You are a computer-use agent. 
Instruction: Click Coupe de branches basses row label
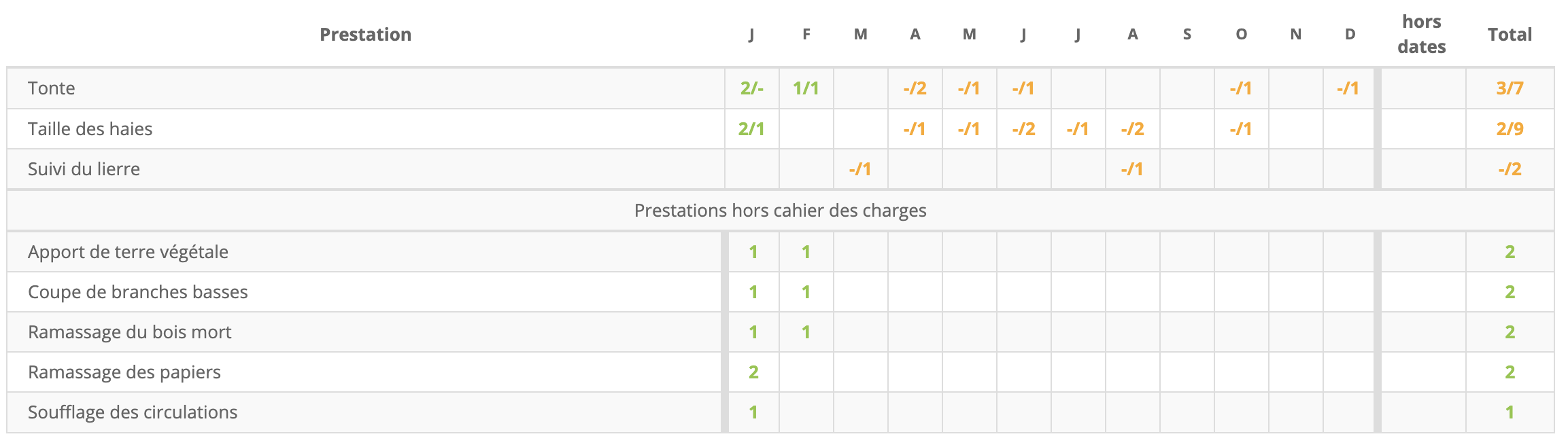138,292
